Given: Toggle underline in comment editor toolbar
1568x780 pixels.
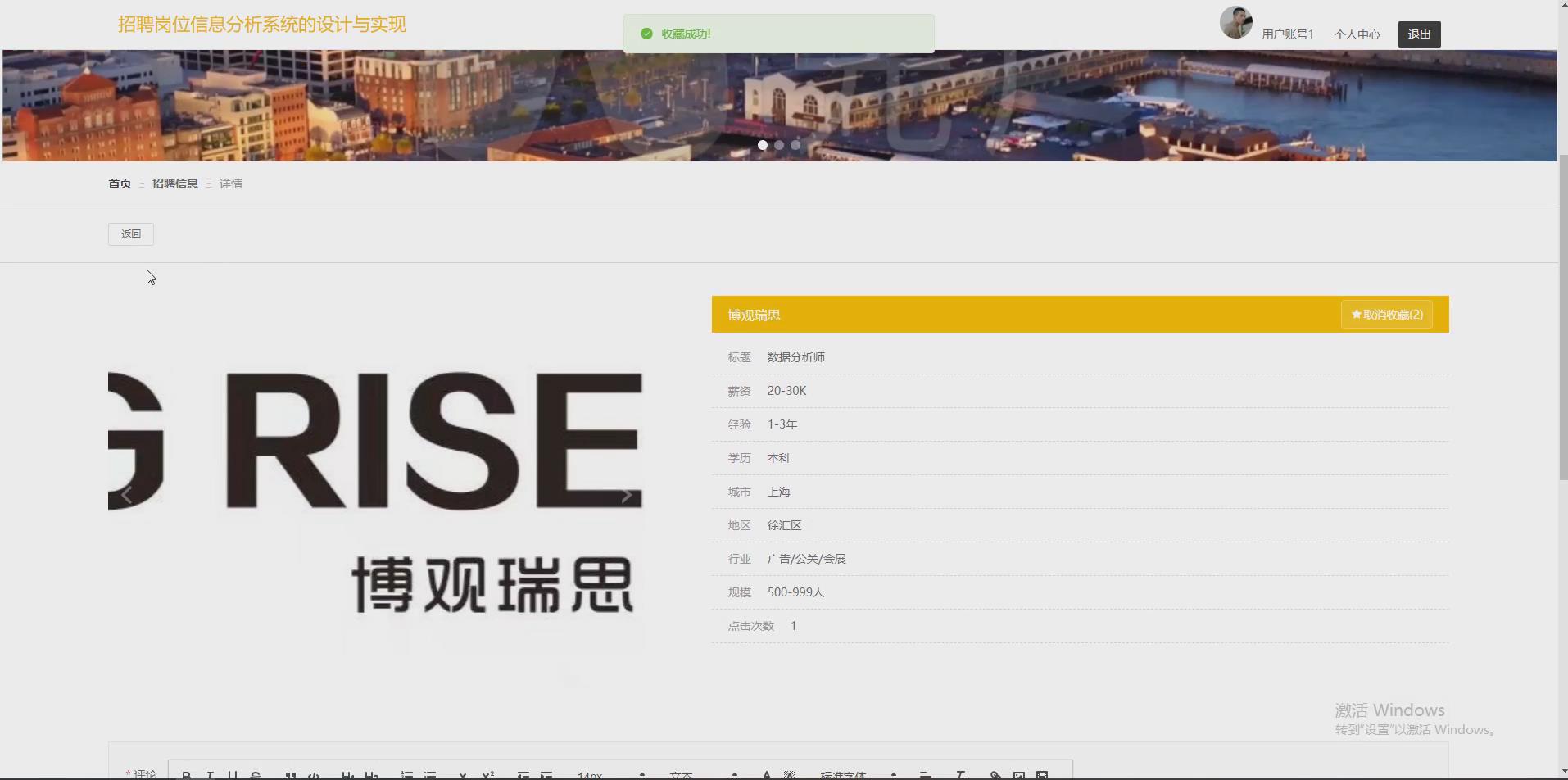Looking at the screenshot, I should click(233, 775).
